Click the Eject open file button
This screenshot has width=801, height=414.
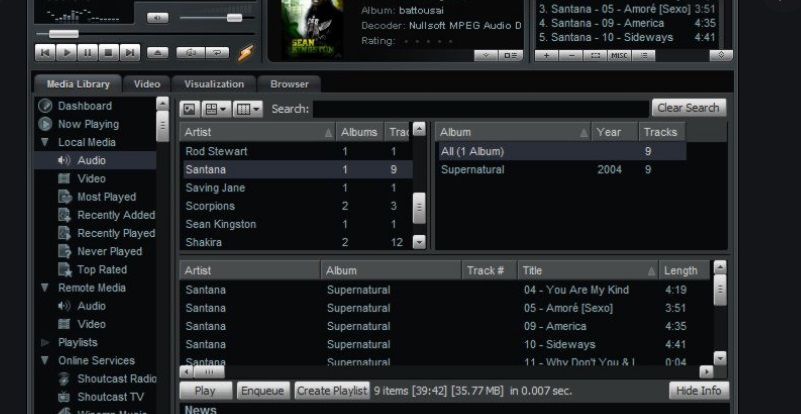pos(158,52)
